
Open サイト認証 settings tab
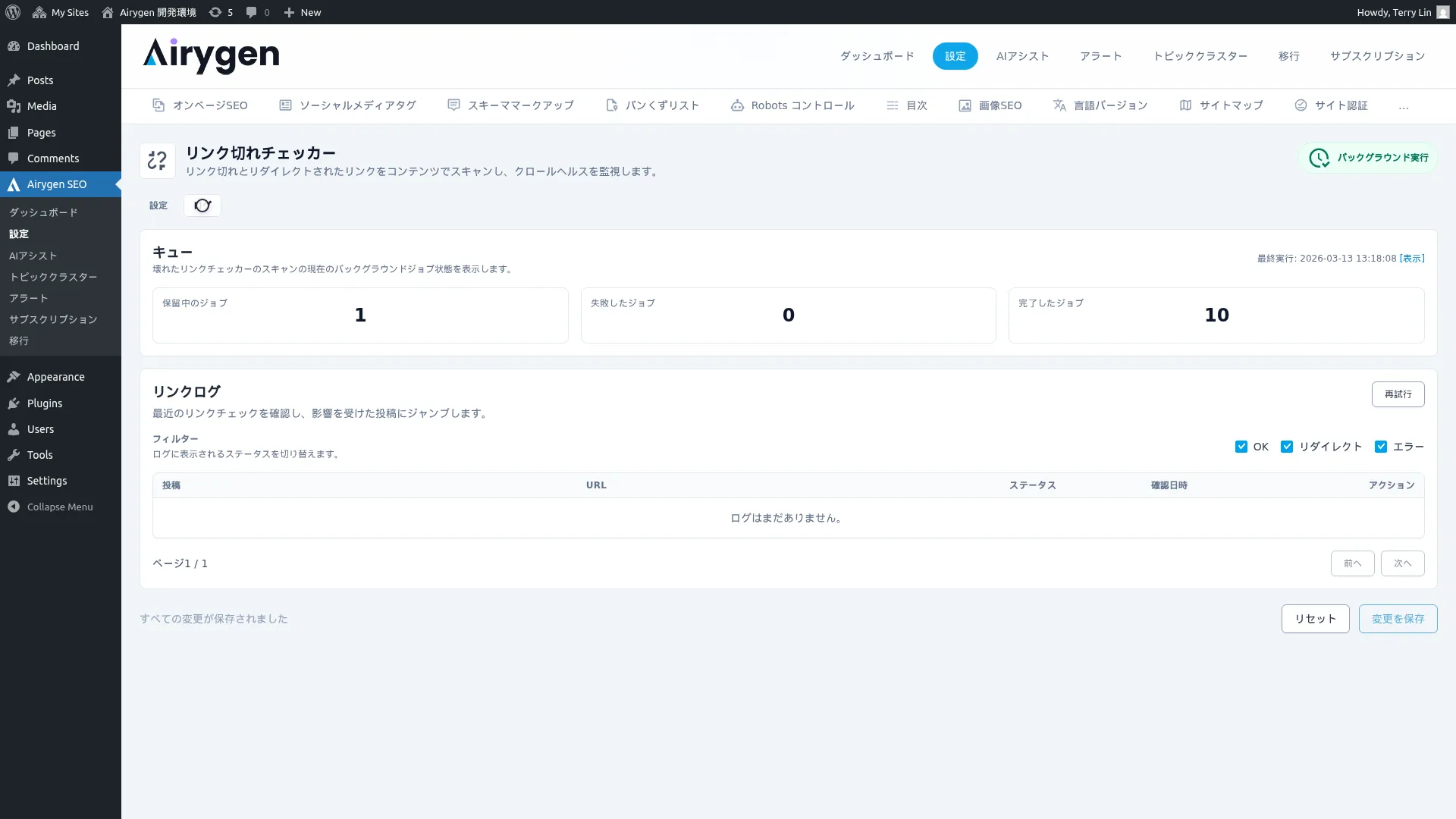coord(1331,105)
